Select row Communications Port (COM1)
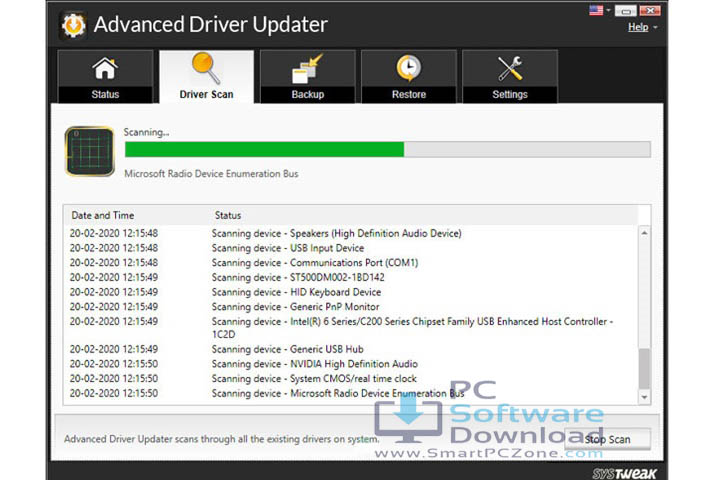Screen dimensions: 720x480 click(x=351, y=263)
